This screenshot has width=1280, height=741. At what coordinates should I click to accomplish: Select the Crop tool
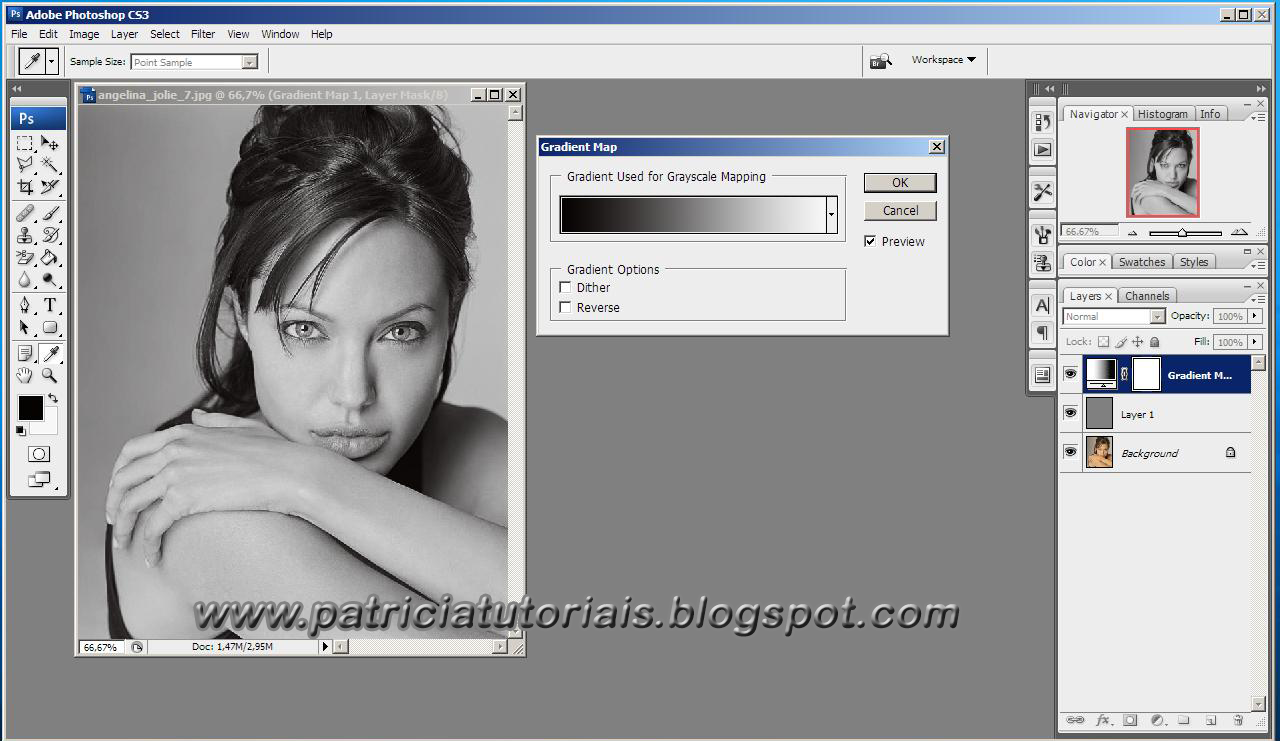(x=26, y=186)
